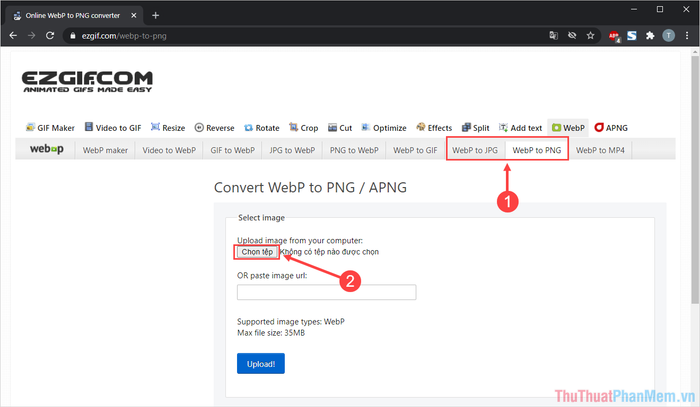Image resolution: width=700 pixels, height=407 pixels.
Task: Switch to WebP to GIF tab
Action: 415,150
